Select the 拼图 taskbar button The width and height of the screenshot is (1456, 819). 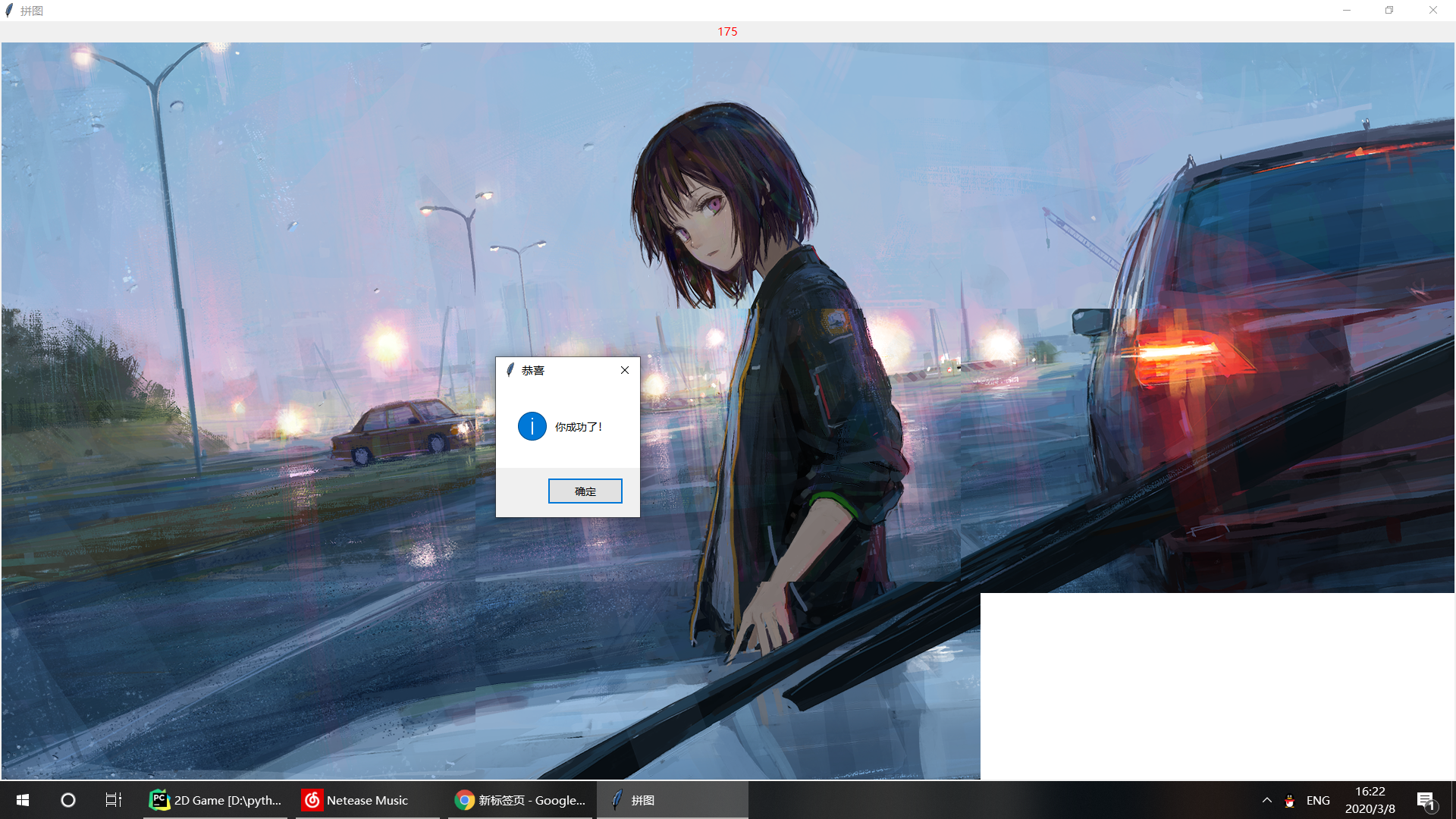(672, 800)
